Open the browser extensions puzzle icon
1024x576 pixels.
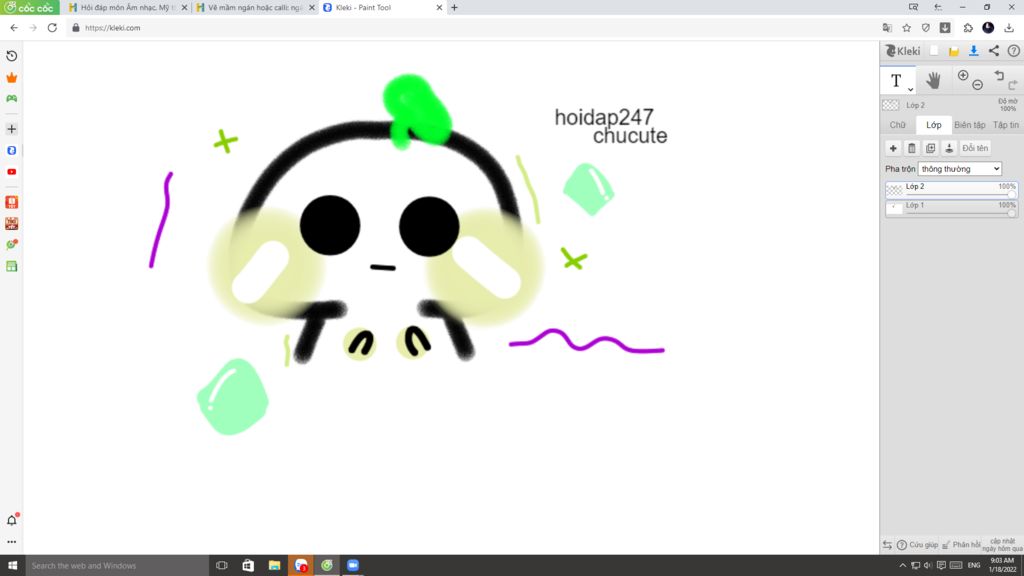click(968, 28)
